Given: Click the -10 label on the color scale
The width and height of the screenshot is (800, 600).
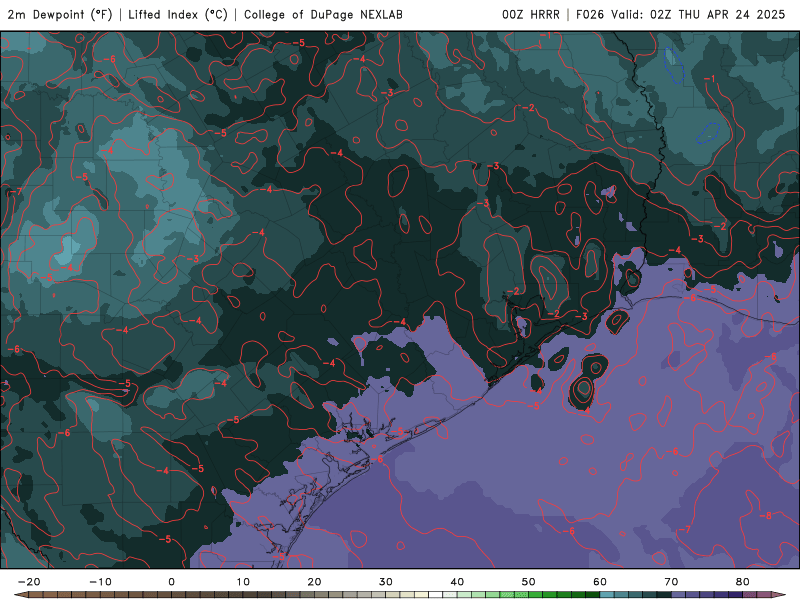Looking at the screenshot, I should pyautogui.click(x=100, y=582).
